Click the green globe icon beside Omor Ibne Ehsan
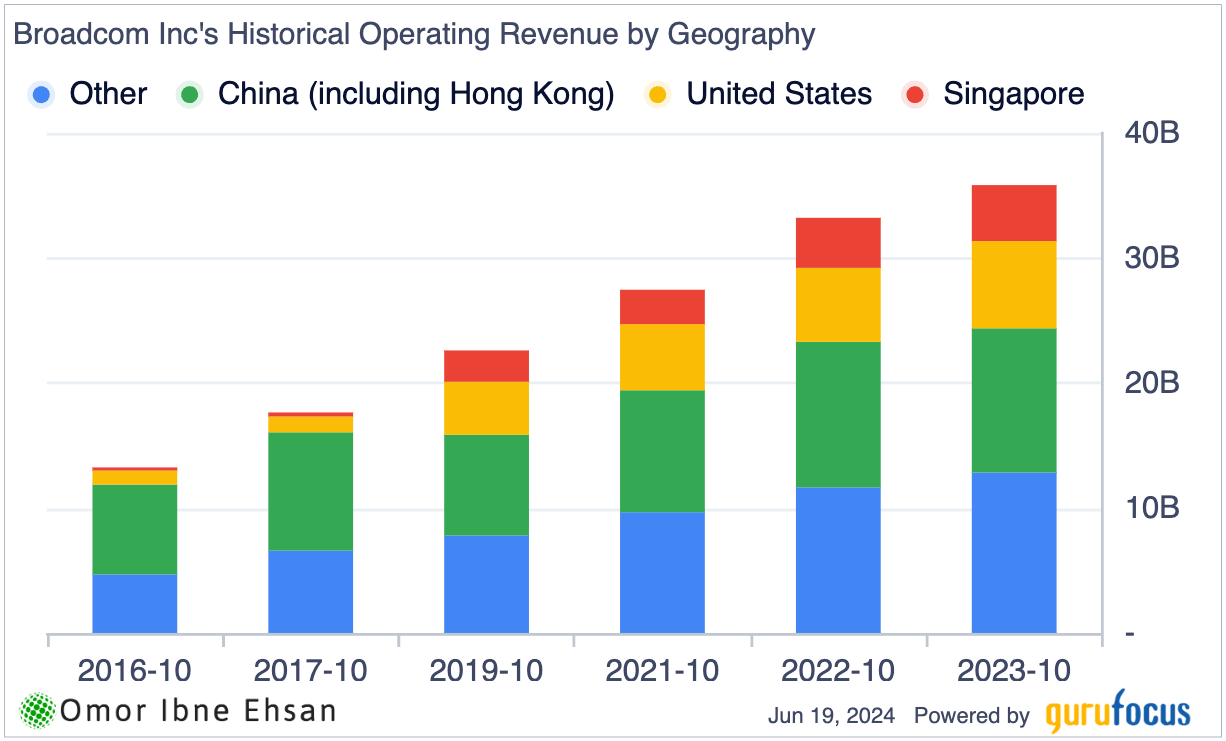 pyautogui.click(x=38, y=711)
